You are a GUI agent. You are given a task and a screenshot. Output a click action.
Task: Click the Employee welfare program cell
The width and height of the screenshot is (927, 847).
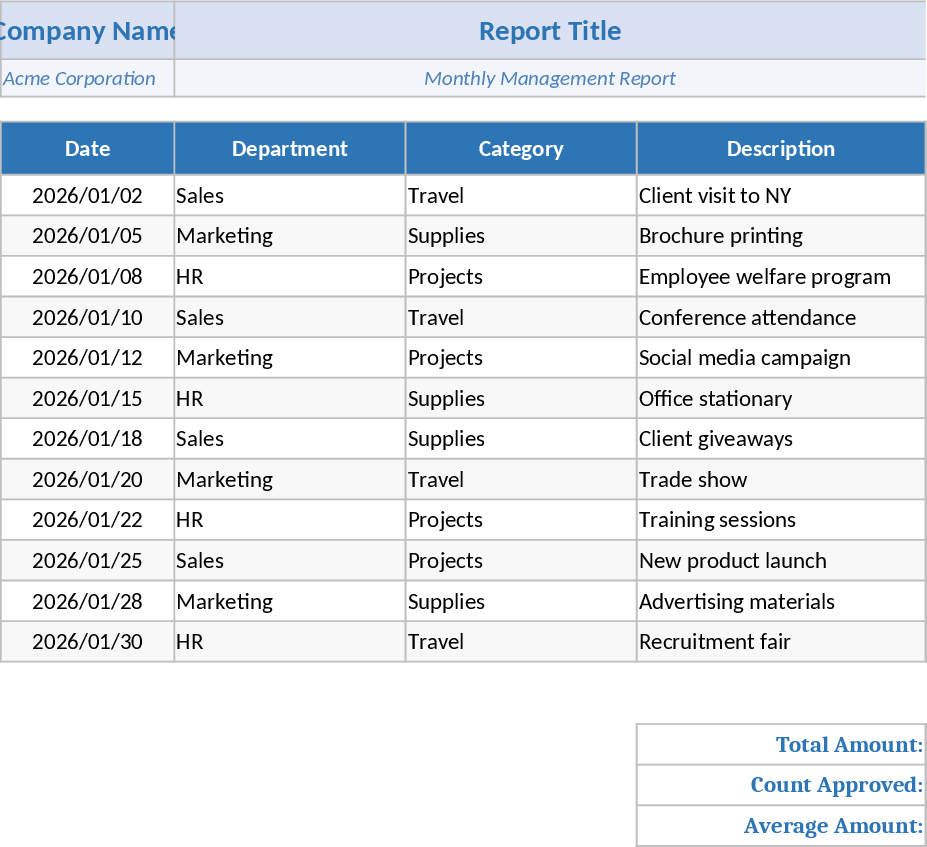click(780, 277)
